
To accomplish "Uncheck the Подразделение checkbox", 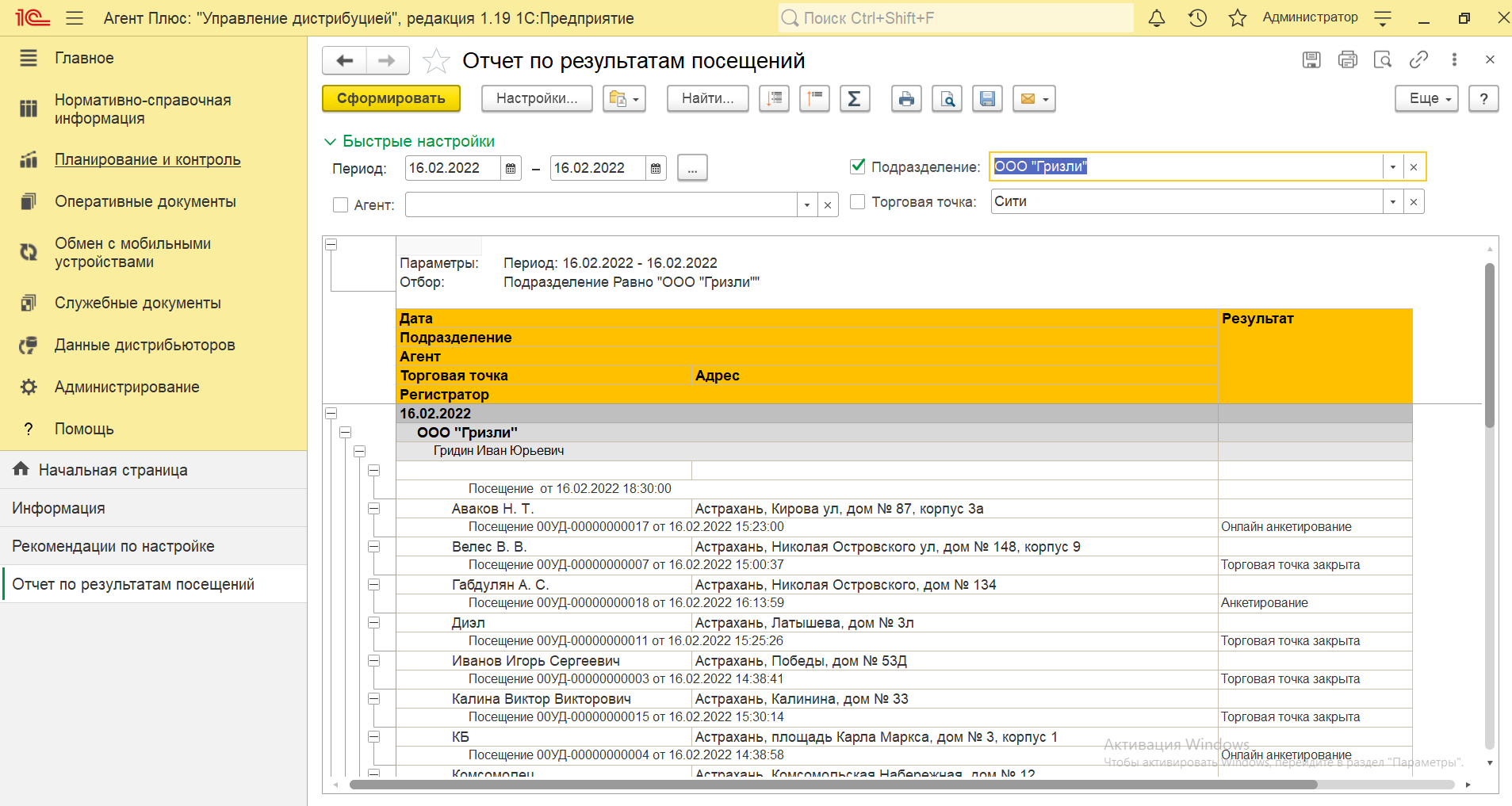I will click(857, 166).
